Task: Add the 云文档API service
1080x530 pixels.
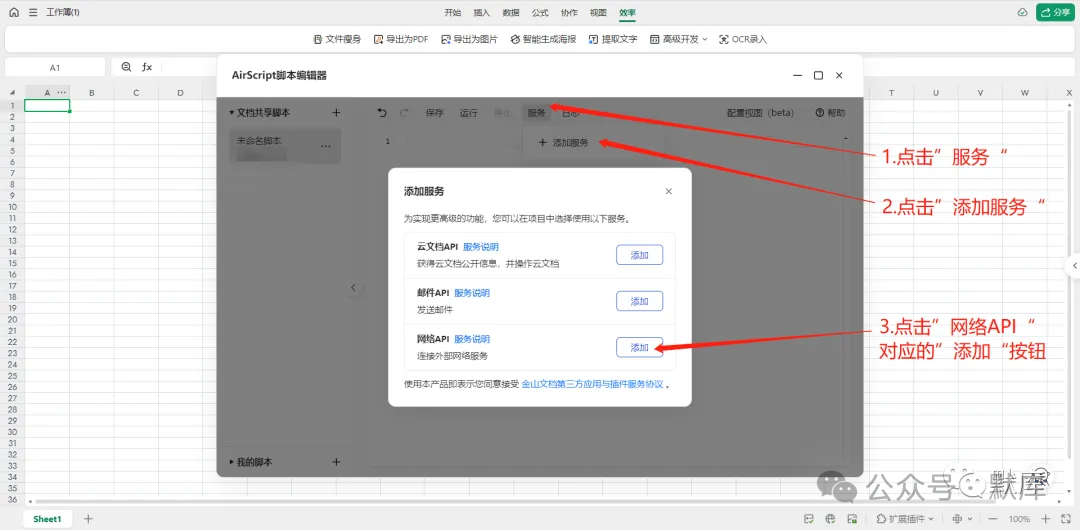Action: (639, 255)
